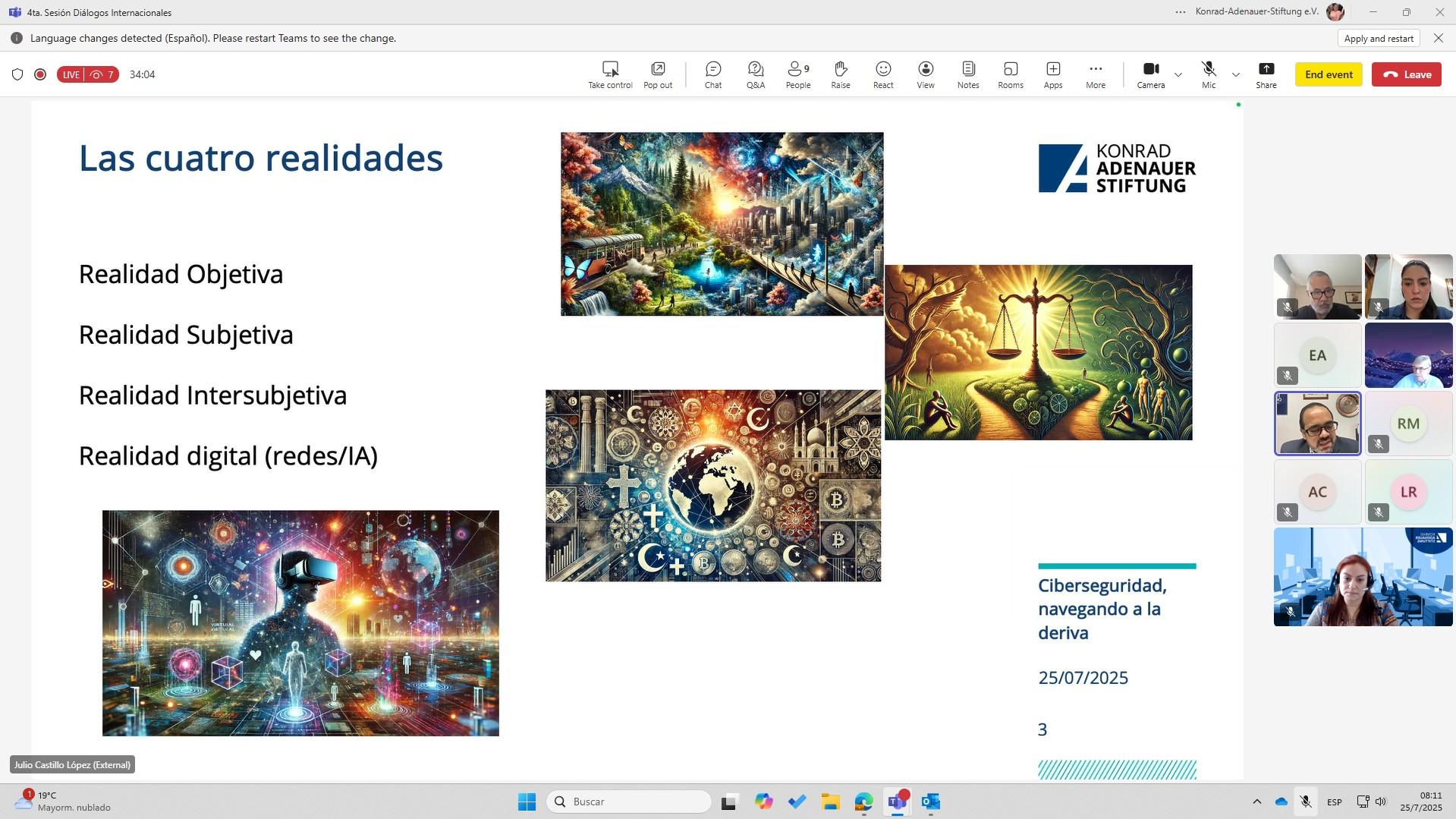Toggle the Camera on
Screen dimensions: 1456x819
(x=1150, y=74)
